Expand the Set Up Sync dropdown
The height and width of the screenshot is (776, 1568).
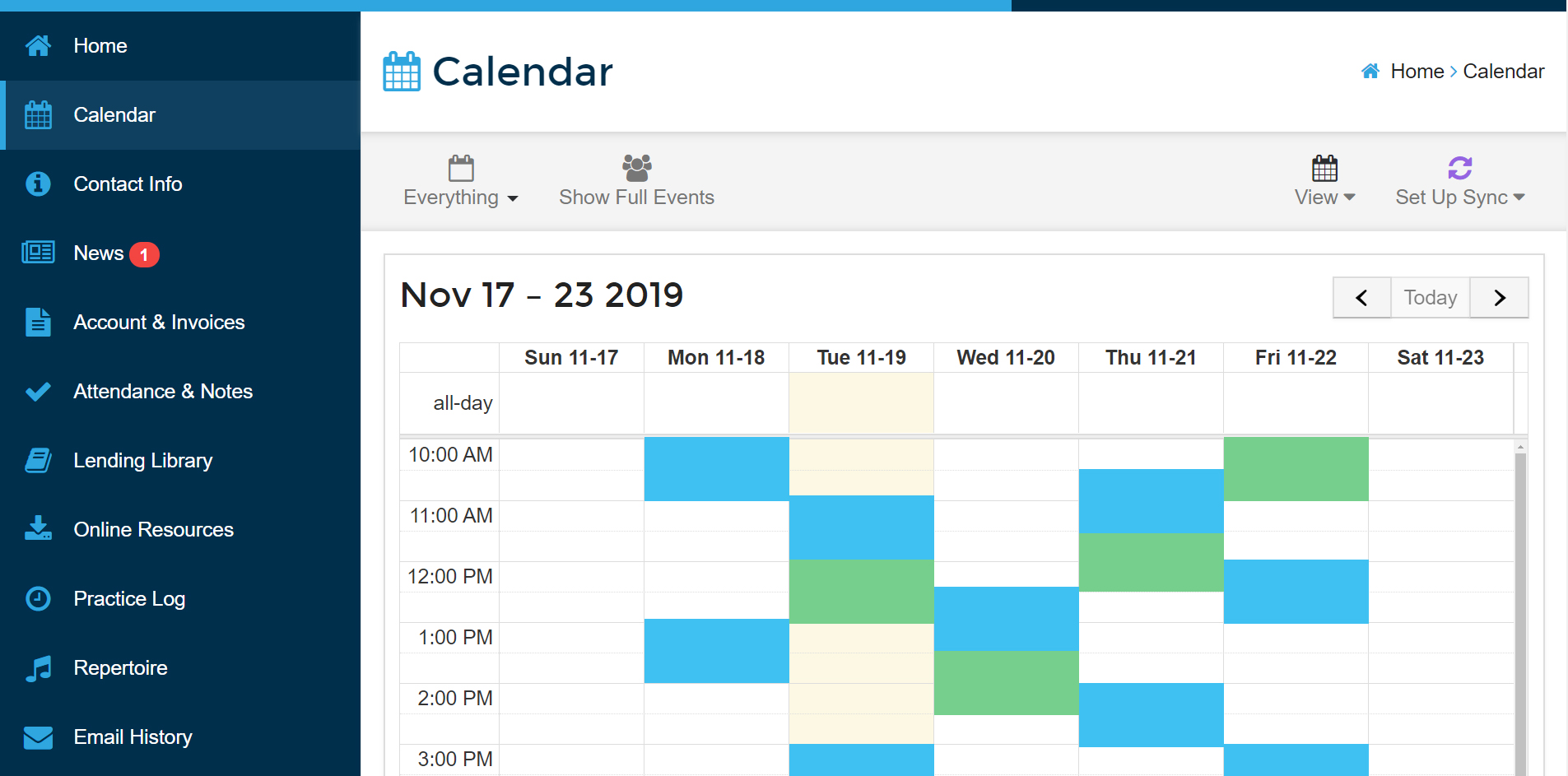point(1459,181)
